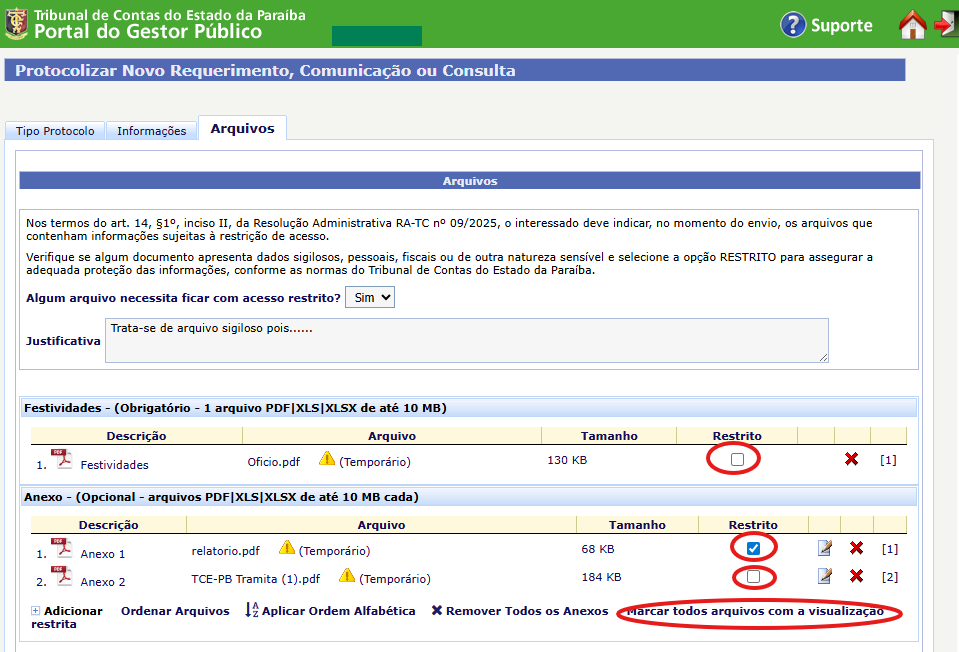
Task: Click the Suporte help question-mark icon
Action: point(793,25)
